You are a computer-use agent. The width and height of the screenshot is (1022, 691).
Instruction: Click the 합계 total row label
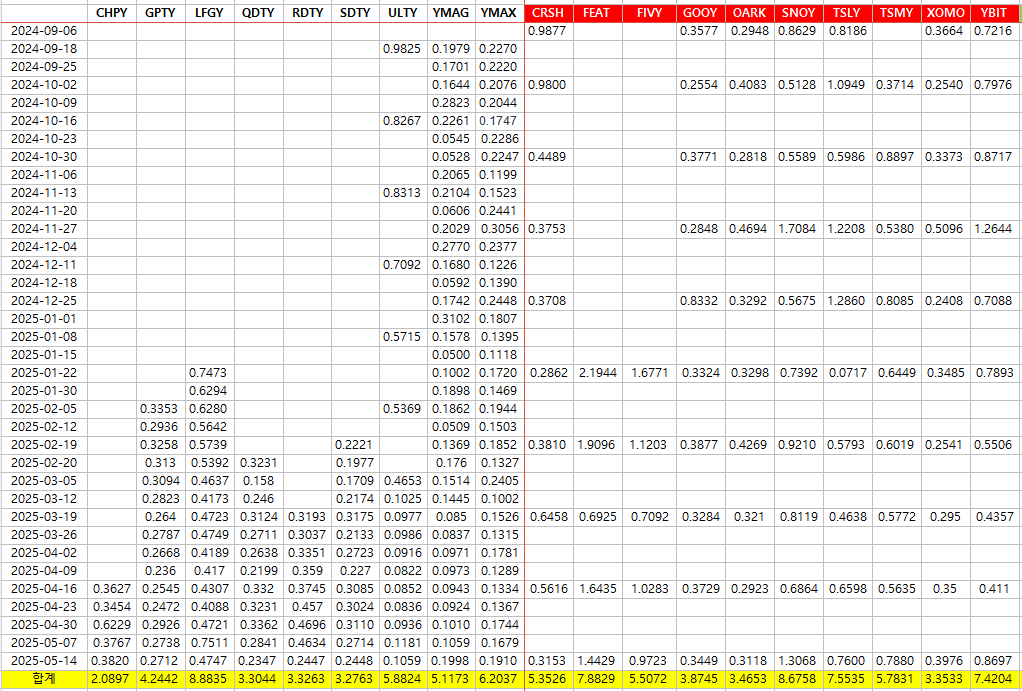pyautogui.click(x=44, y=679)
